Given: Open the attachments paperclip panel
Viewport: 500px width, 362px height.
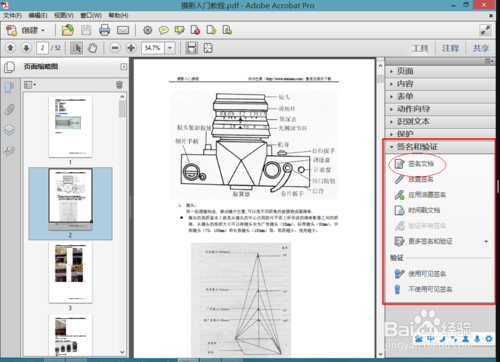Looking at the screenshot, I should coord(9,109).
